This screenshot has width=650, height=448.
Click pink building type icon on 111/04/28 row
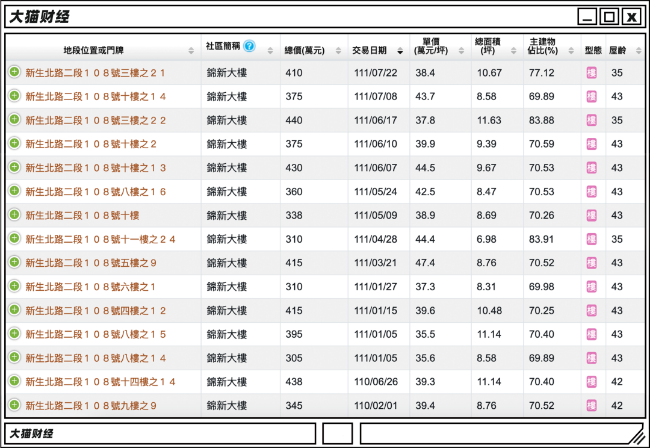tap(592, 239)
